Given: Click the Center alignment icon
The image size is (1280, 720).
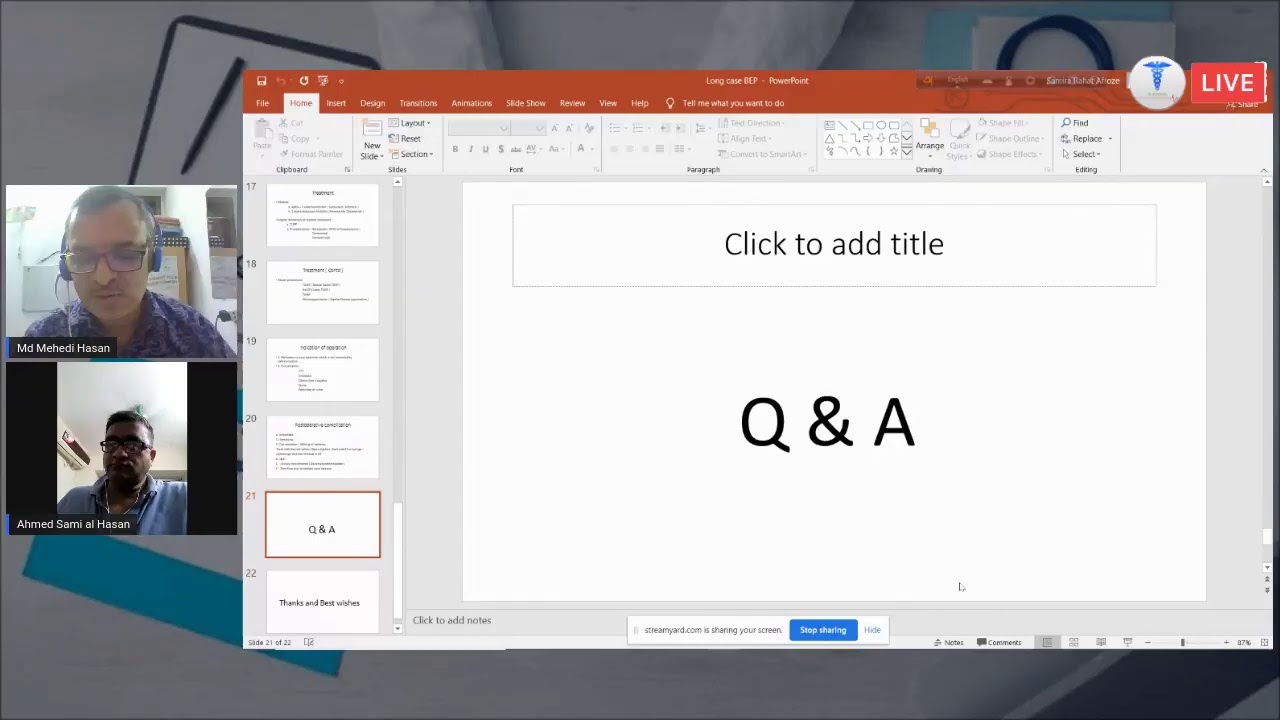Looking at the screenshot, I should pos(629,149).
